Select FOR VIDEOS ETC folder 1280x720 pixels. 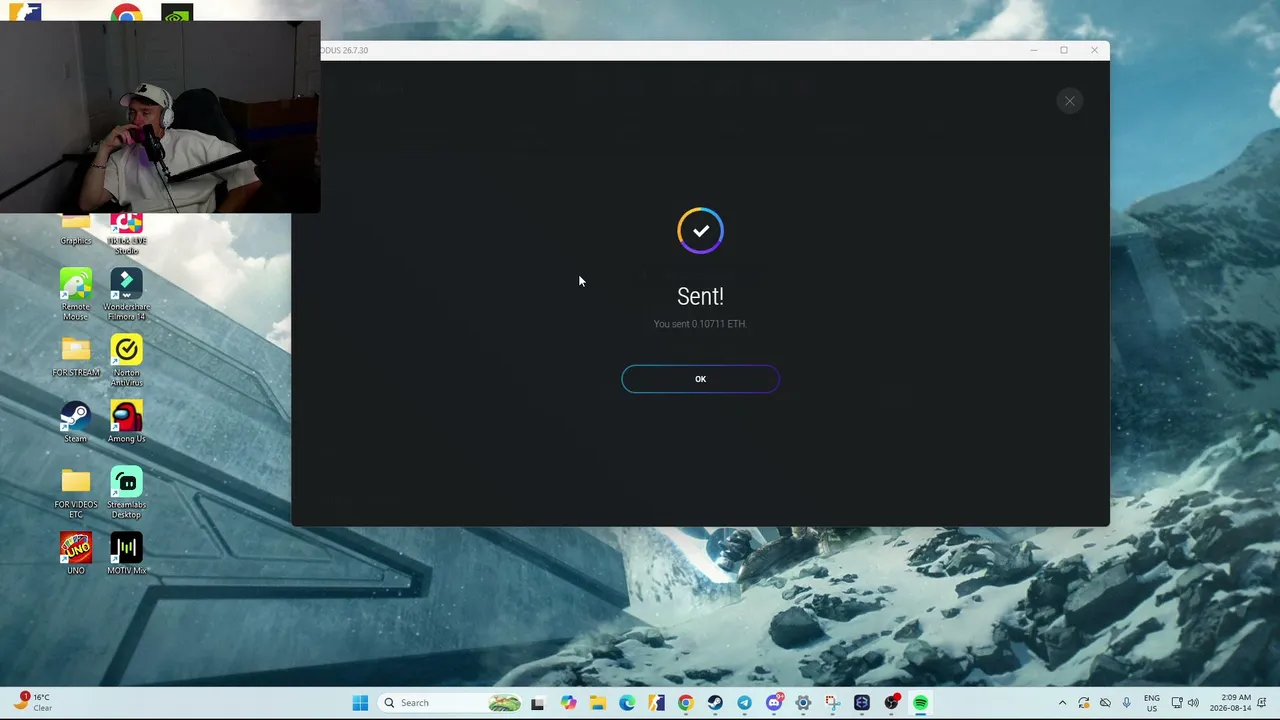point(76,493)
